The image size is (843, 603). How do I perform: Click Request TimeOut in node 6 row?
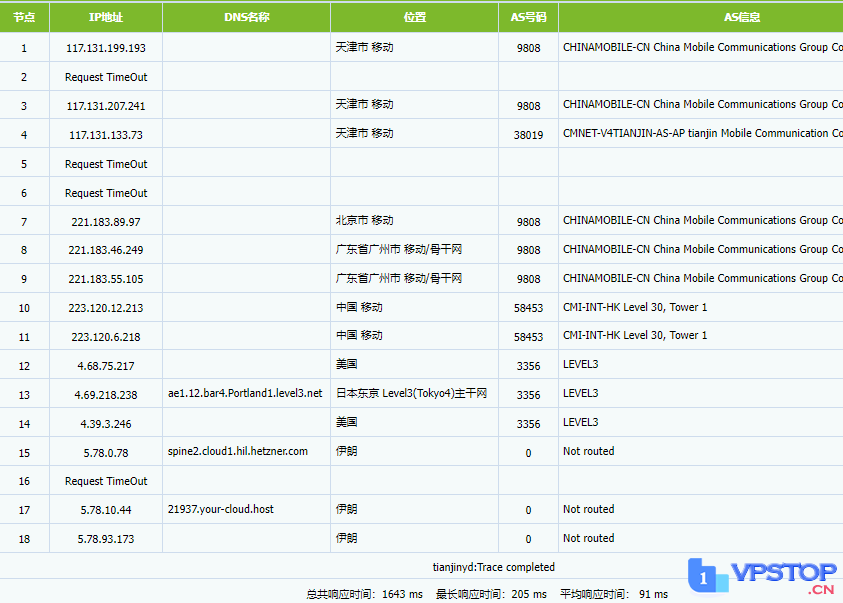(106, 193)
